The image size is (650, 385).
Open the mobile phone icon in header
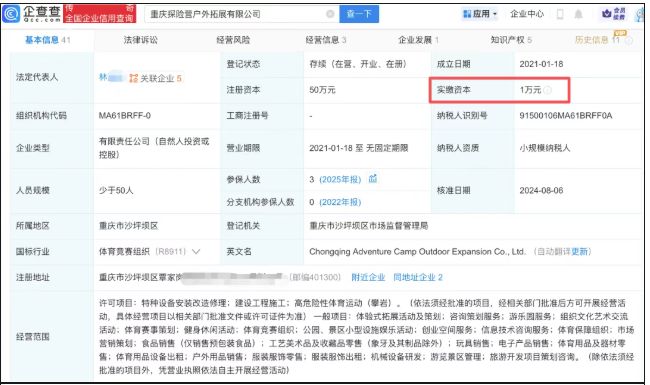click(560, 14)
